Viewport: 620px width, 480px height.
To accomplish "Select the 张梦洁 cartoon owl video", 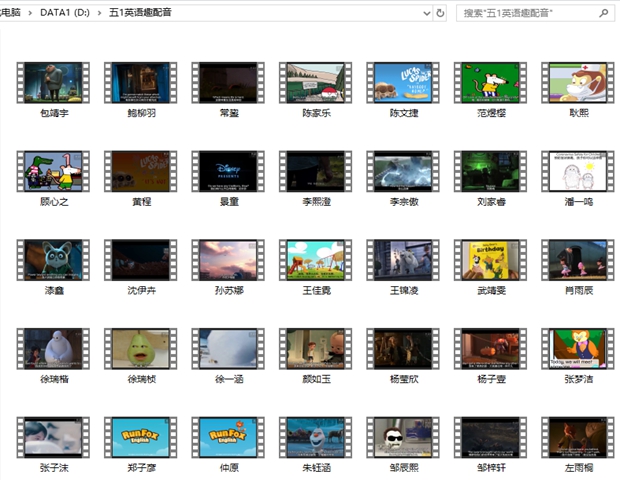I will tap(578, 349).
